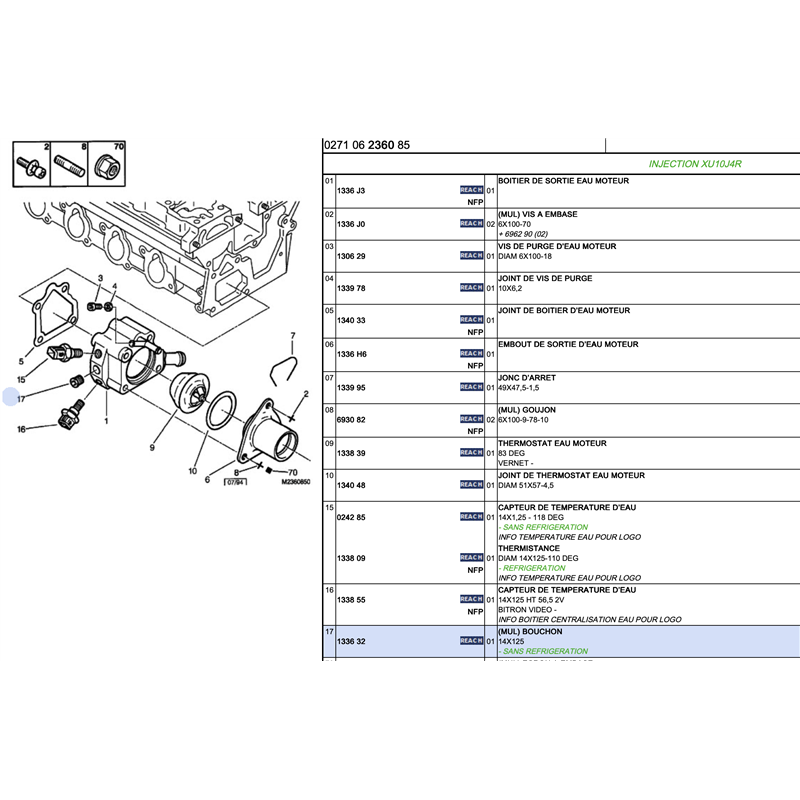The image size is (800, 800).
Task: Click the REACH badge for part 6930 82
Action: (x=471, y=419)
